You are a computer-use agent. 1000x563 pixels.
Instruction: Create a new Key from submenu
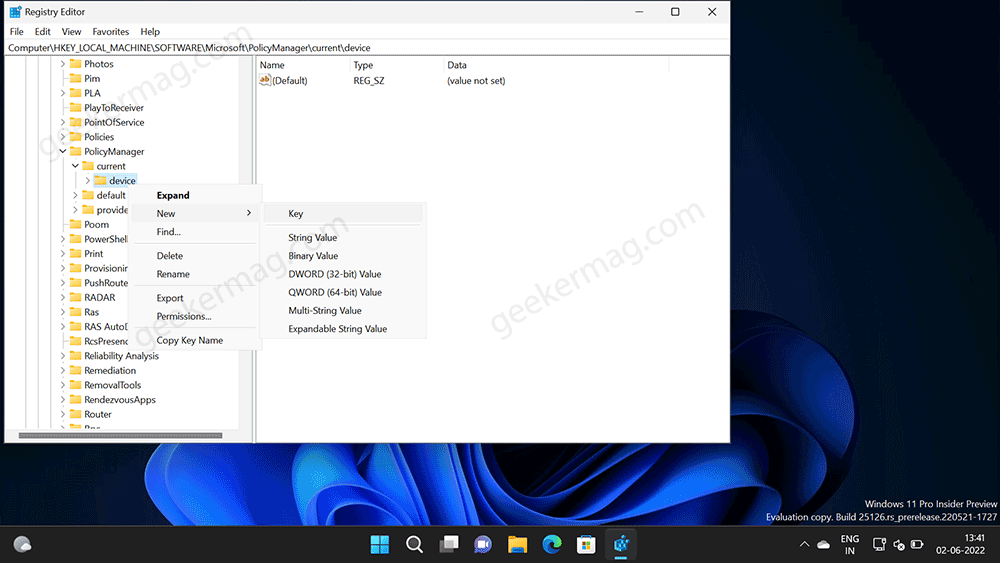tap(344, 214)
